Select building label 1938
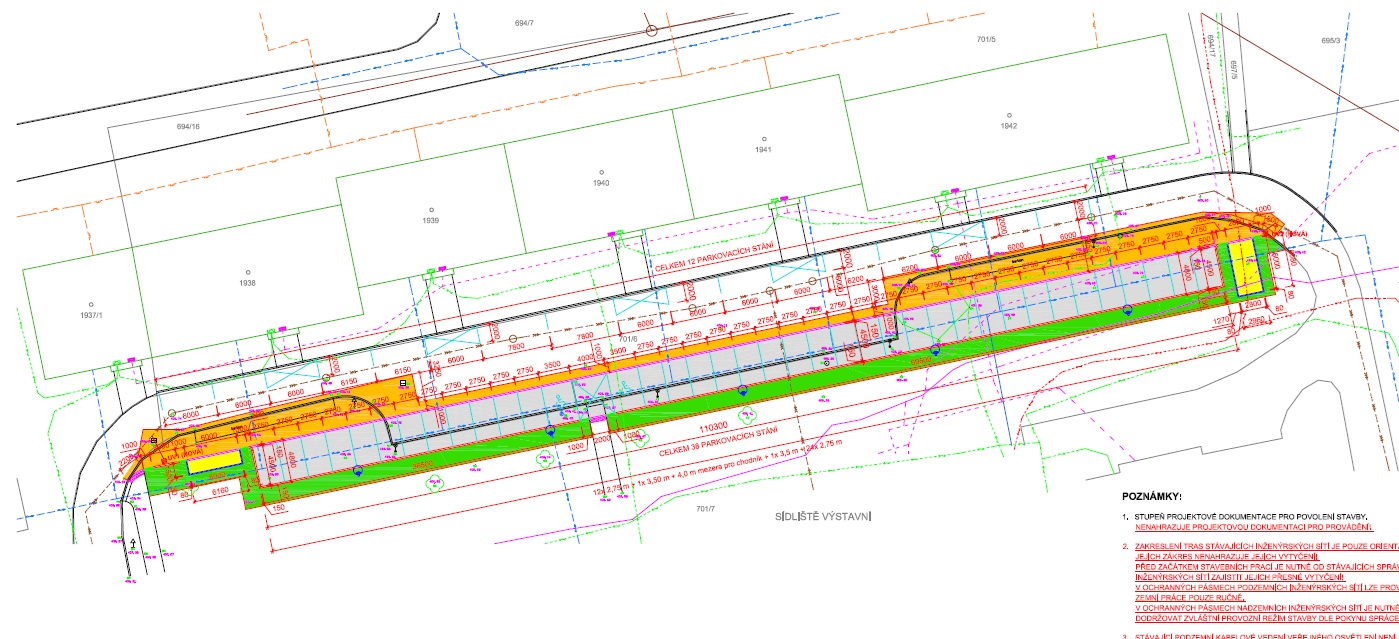This screenshot has height=639, width=1399. (247, 283)
